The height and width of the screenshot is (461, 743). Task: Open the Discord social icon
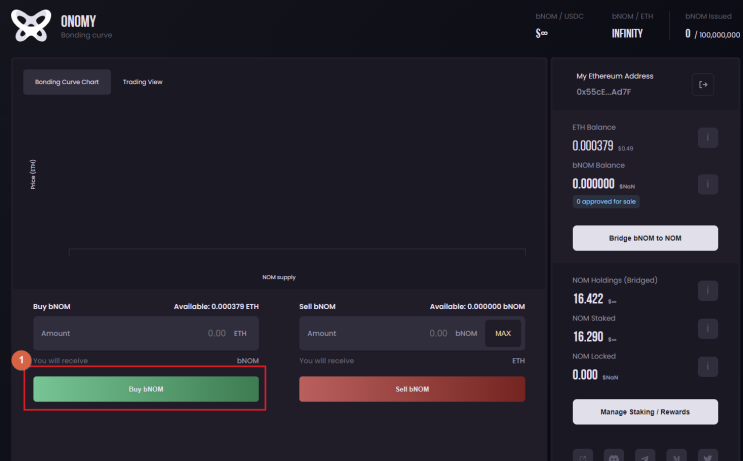click(x=615, y=456)
